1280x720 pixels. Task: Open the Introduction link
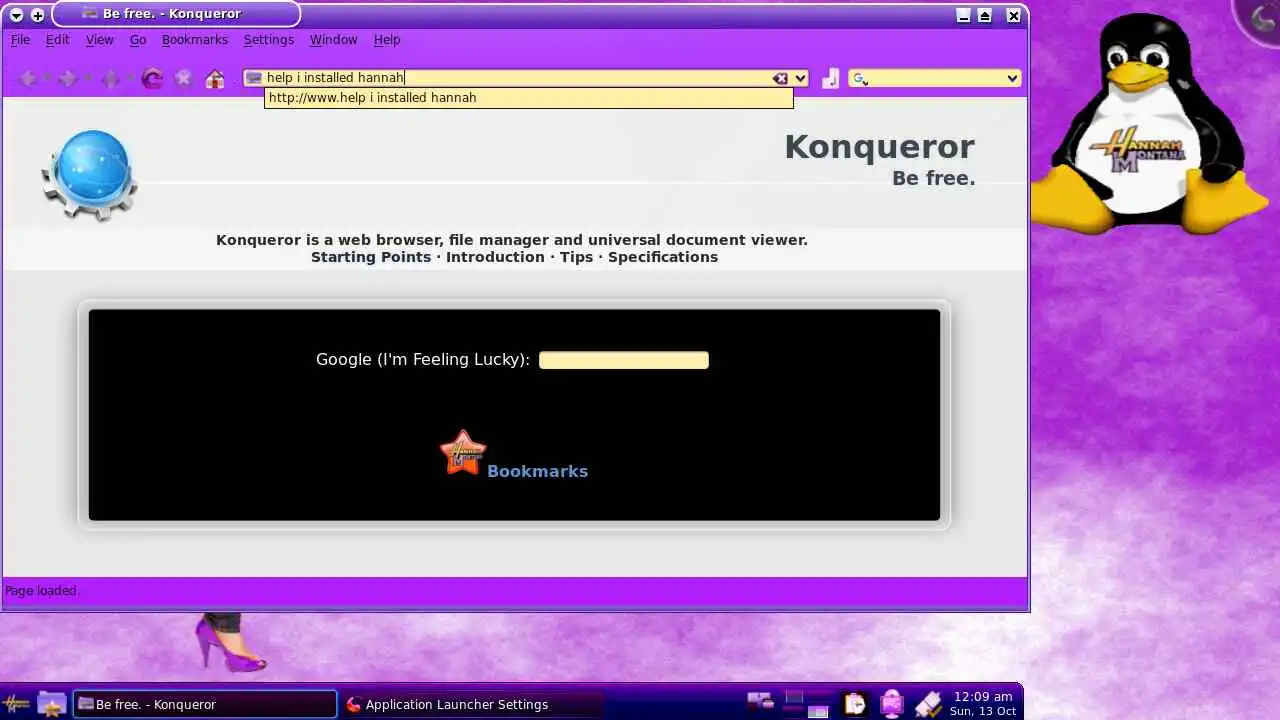tap(495, 257)
